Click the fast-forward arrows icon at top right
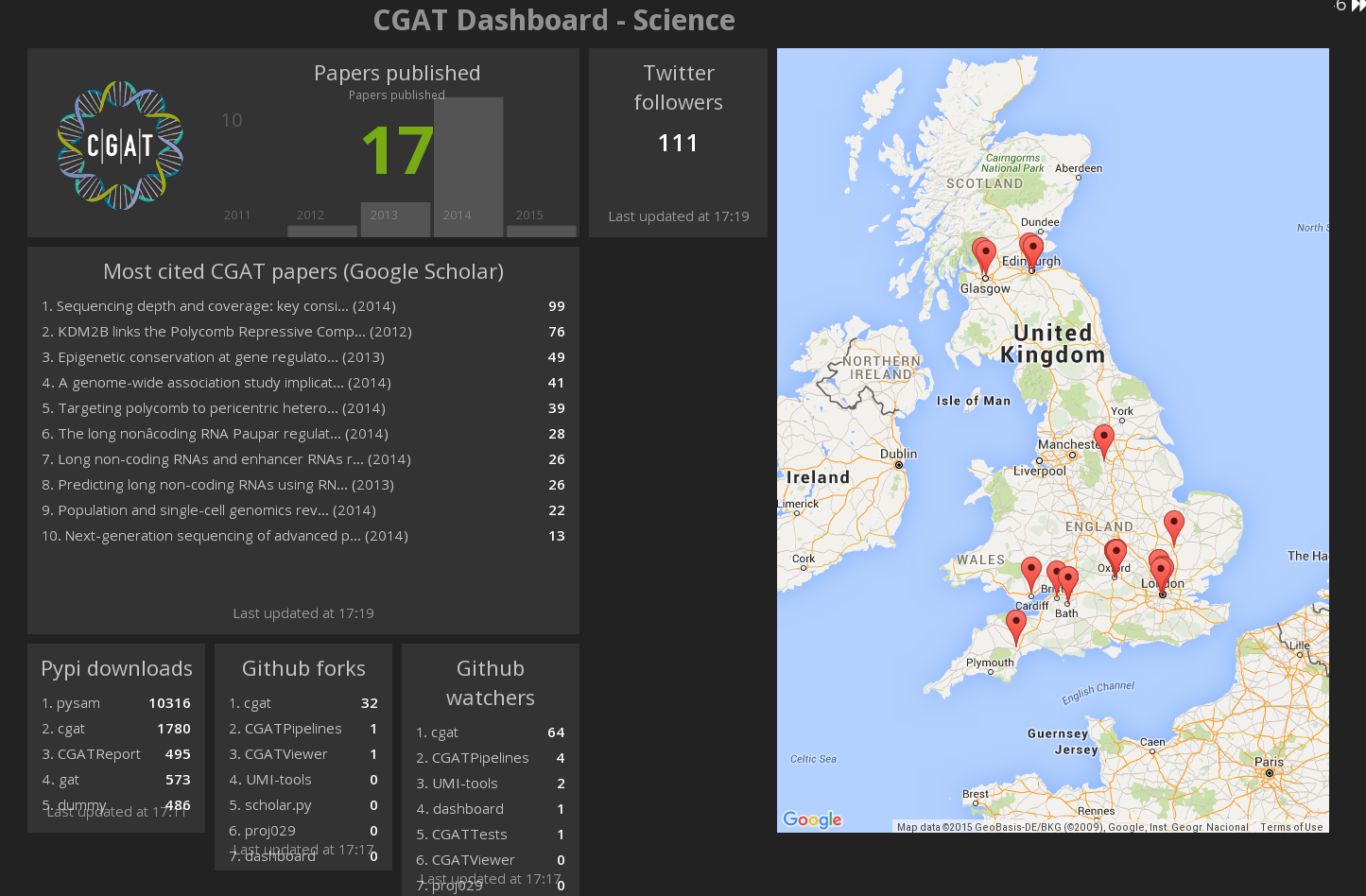 click(x=1358, y=6)
